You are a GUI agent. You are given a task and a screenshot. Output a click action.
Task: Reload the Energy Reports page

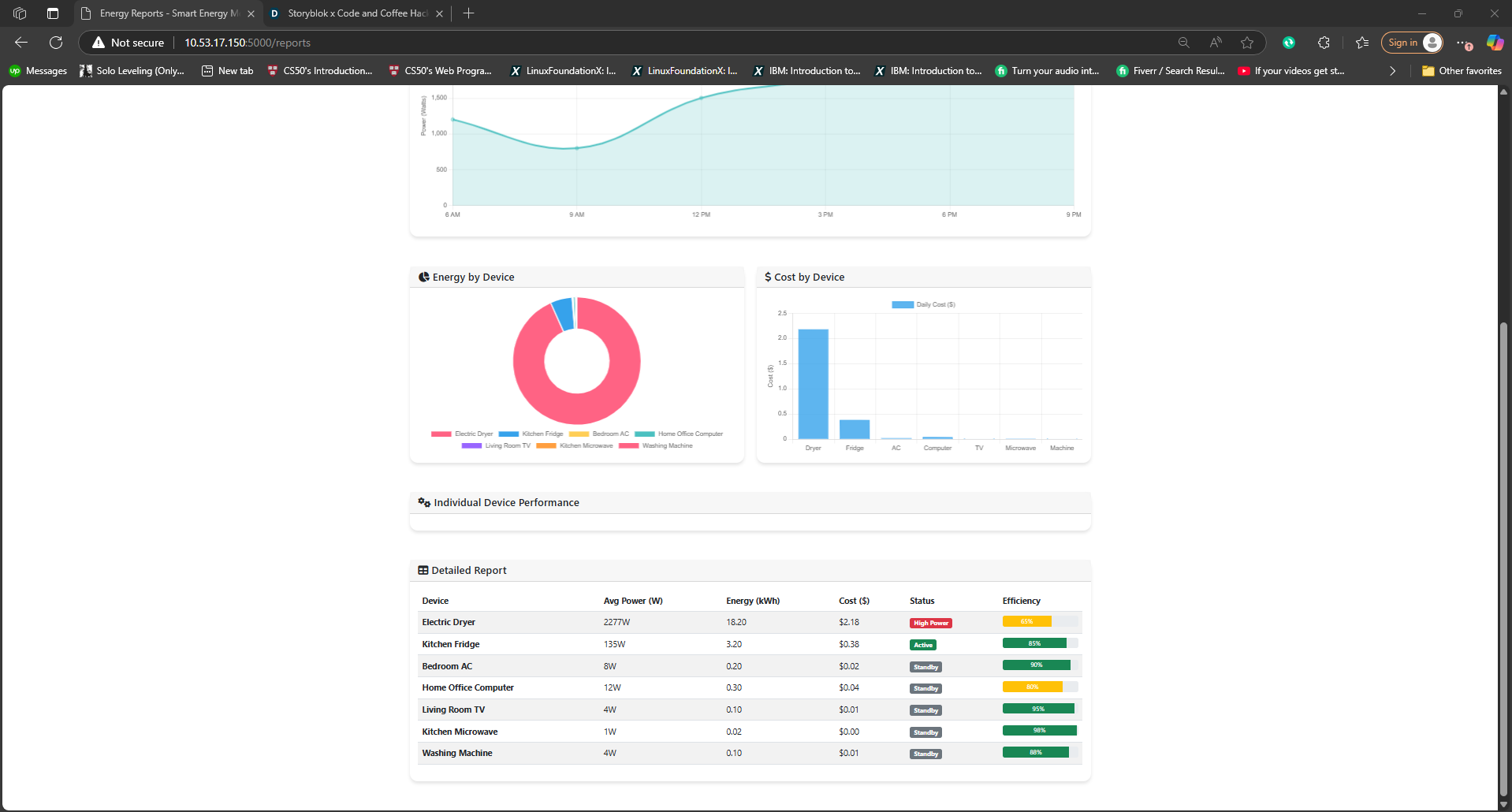[56, 43]
